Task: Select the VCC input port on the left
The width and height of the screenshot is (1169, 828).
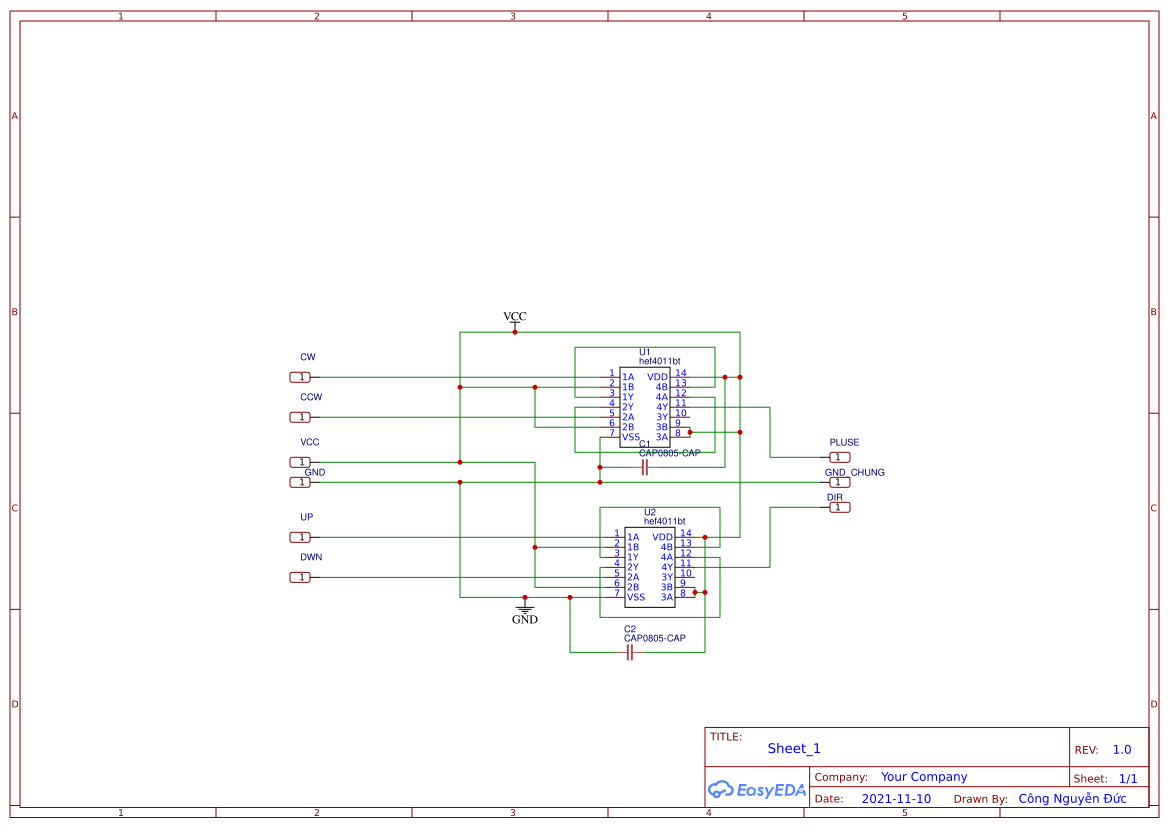Action: pos(300,462)
